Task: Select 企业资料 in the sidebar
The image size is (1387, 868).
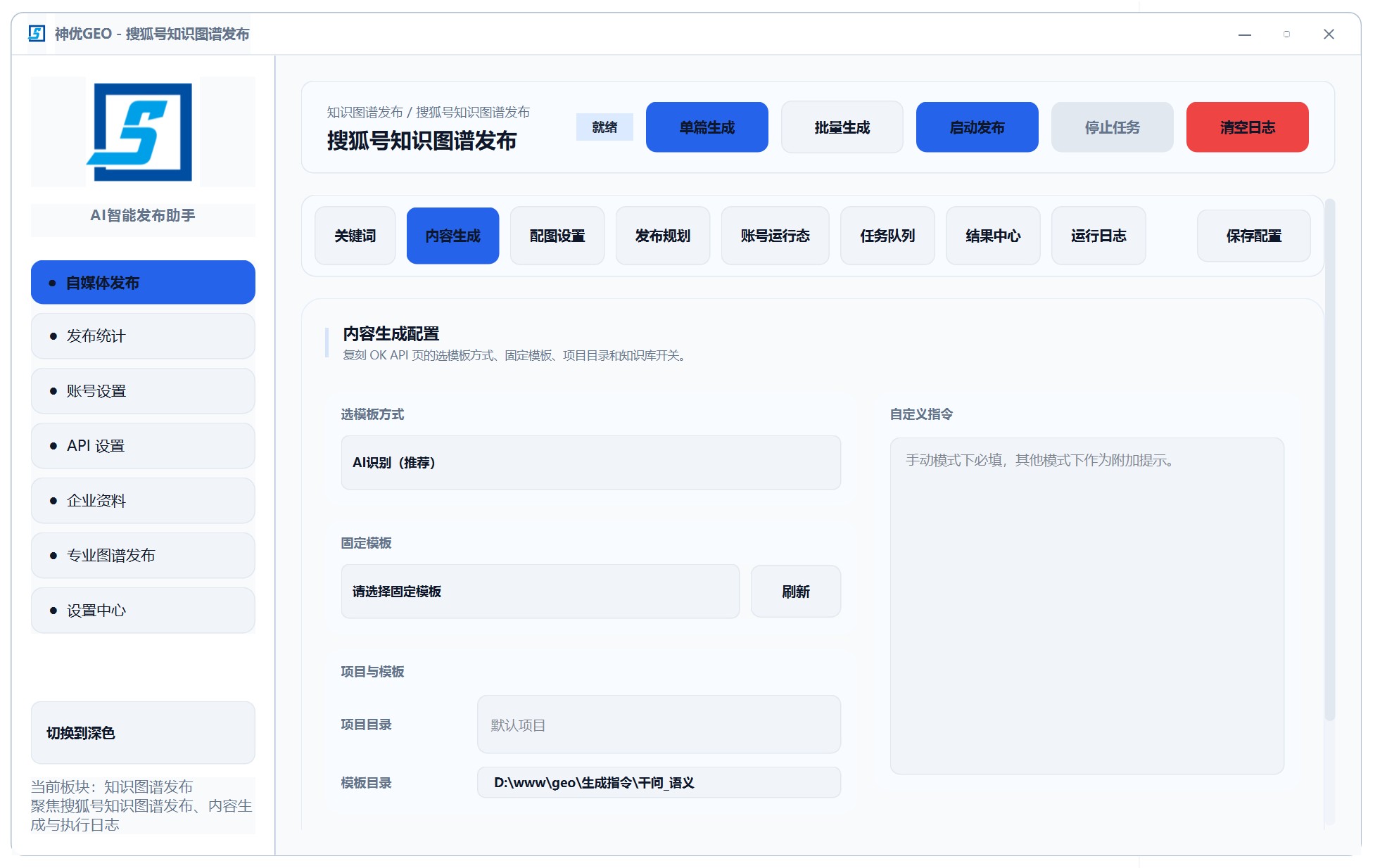Action: tap(143, 500)
